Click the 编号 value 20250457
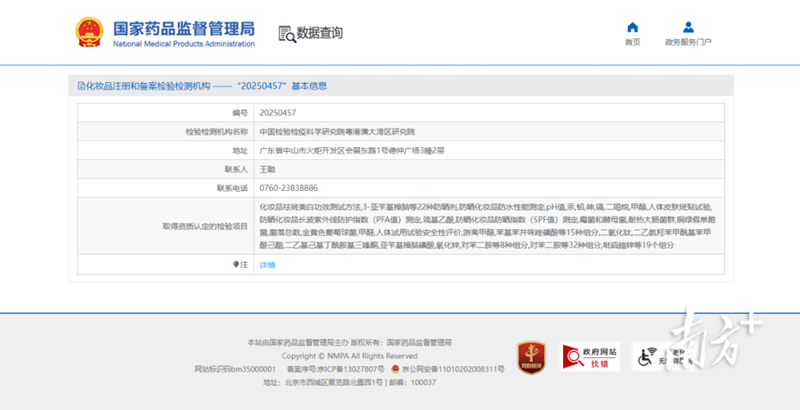Viewport: 800px width, 410px height. pos(277,113)
